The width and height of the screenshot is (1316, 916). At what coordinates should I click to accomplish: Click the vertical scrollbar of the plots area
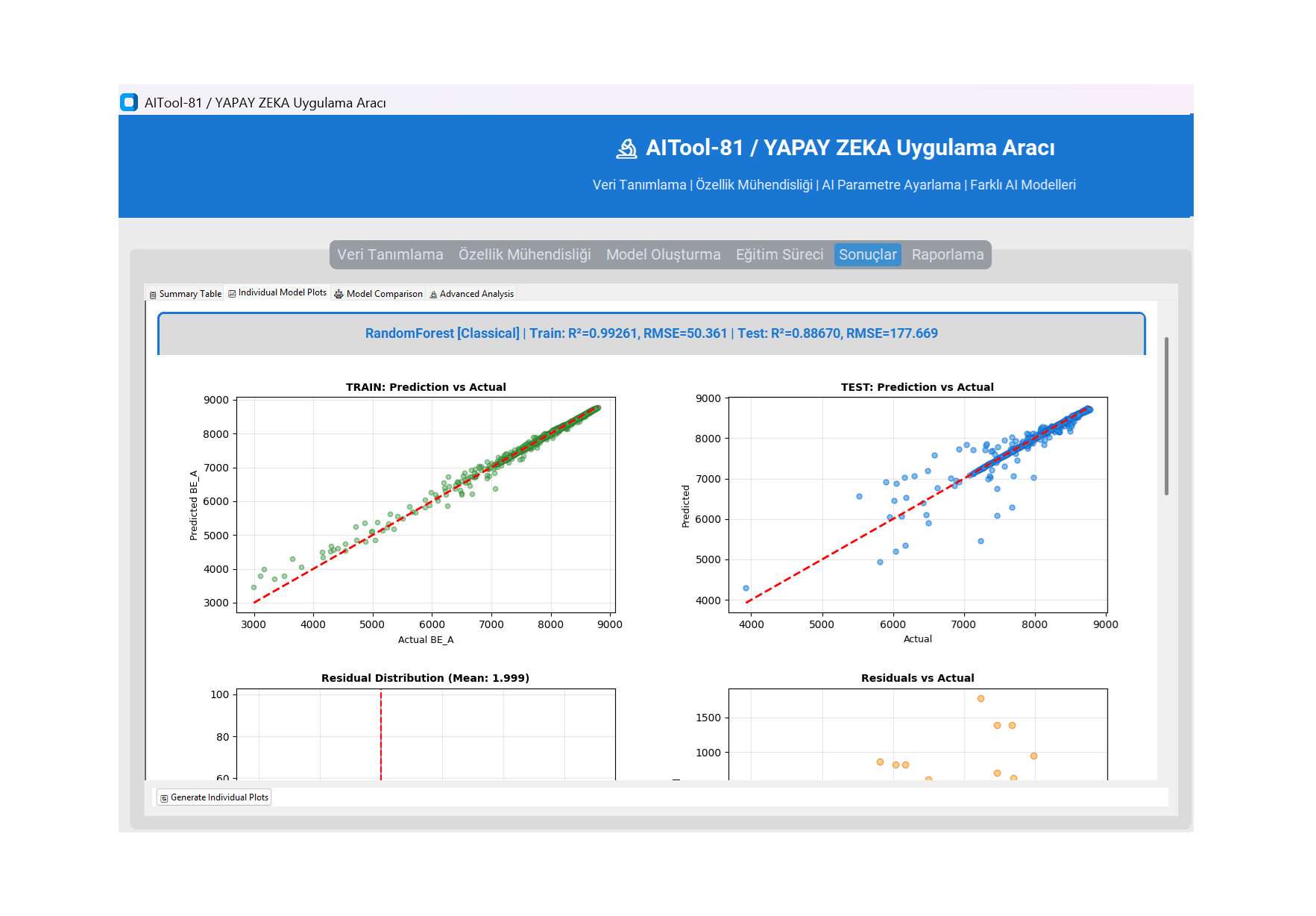[x=1166, y=416]
